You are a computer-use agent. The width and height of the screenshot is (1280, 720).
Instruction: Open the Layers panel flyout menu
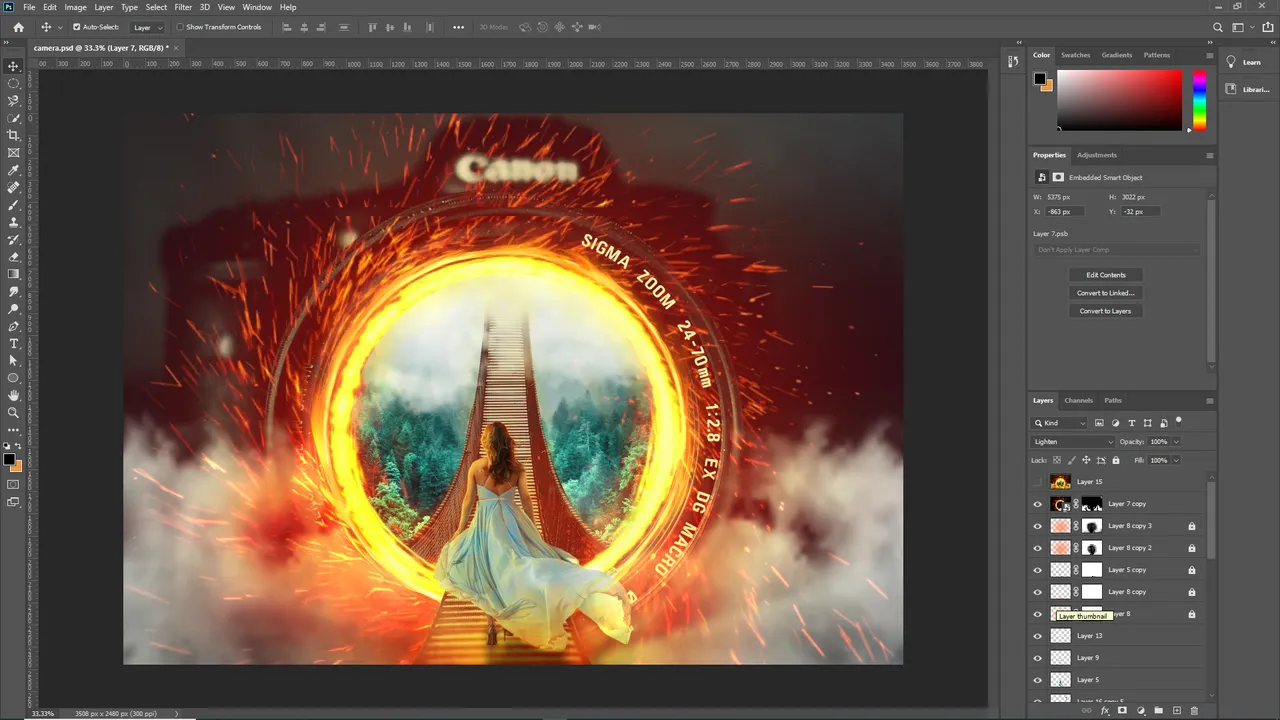(1210, 401)
